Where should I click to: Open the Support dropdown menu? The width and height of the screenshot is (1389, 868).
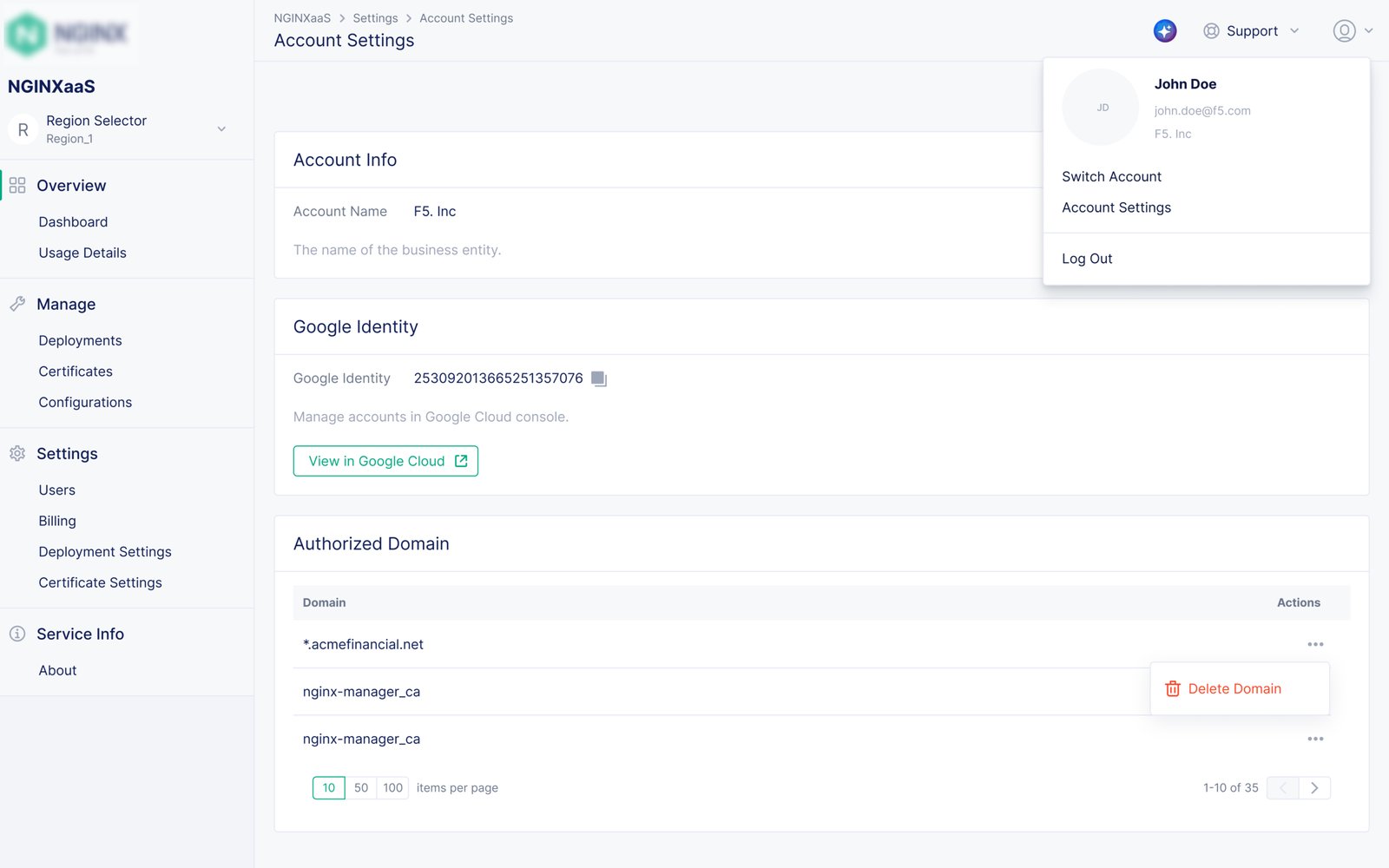pos(1251,31)
